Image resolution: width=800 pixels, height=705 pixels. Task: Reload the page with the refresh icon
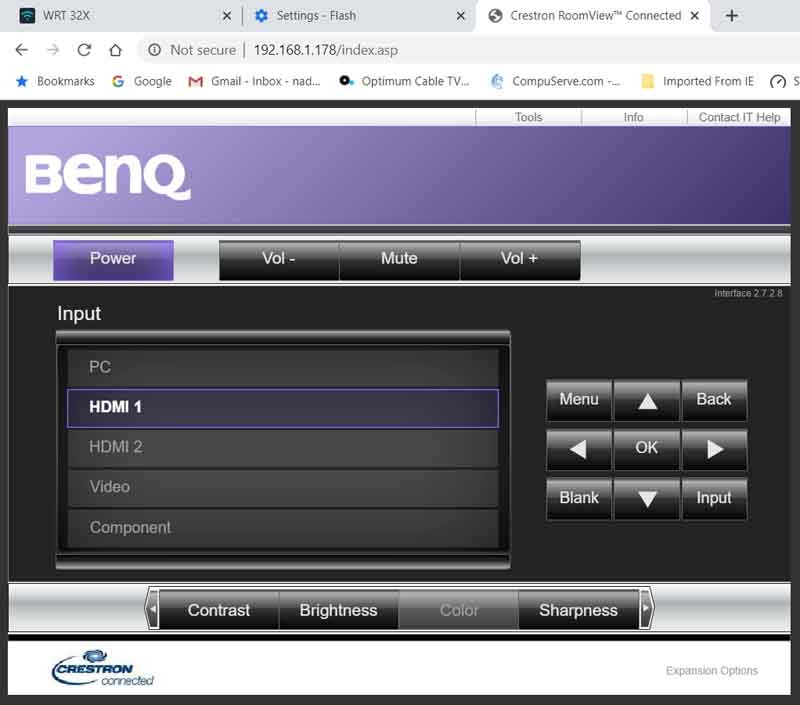(84, 50)
